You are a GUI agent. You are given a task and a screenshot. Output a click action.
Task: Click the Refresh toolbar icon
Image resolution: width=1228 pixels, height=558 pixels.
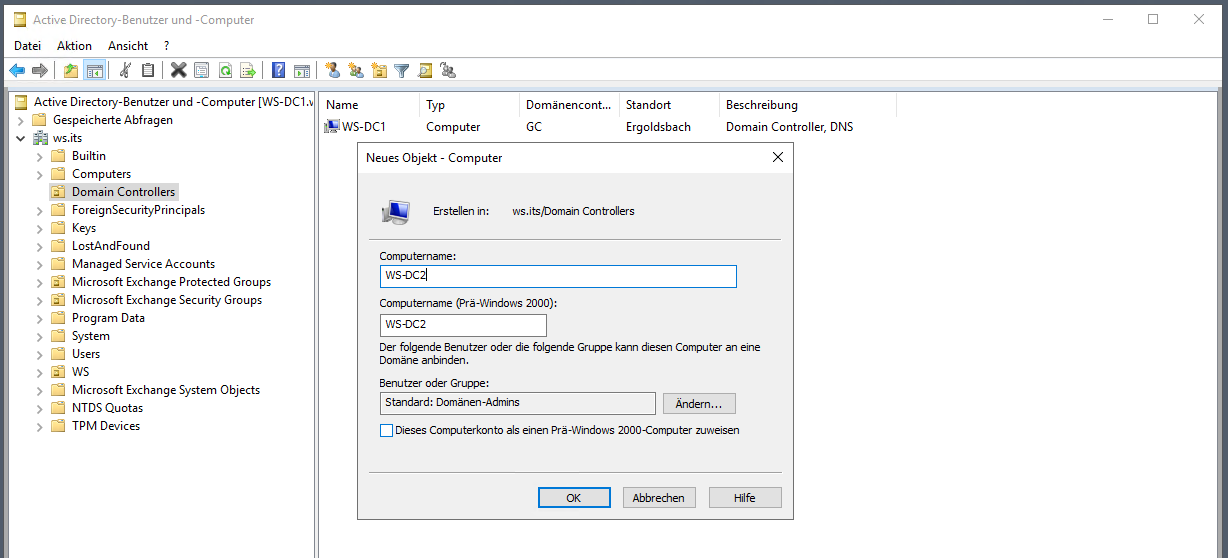pos(225,70)
